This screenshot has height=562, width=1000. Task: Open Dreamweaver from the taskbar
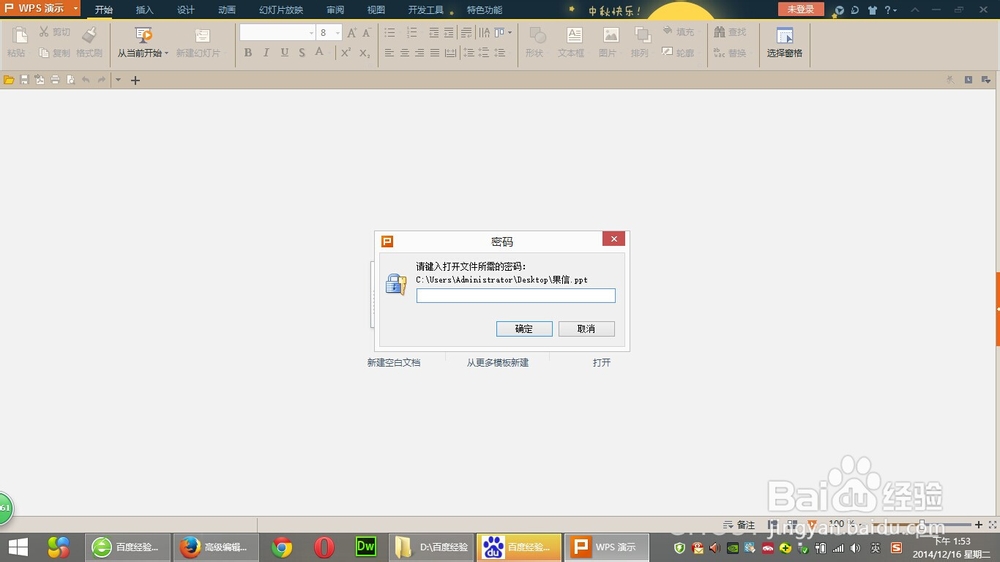366,547
